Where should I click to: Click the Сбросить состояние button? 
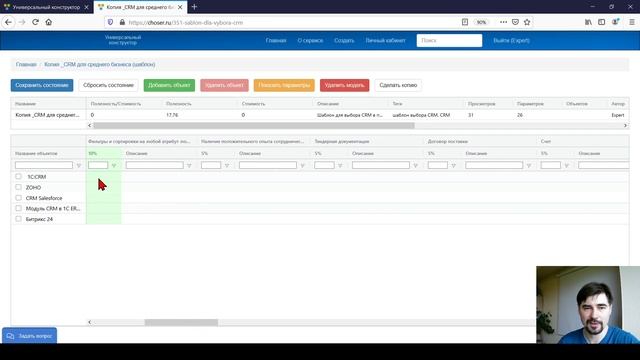tap(108, 85)
